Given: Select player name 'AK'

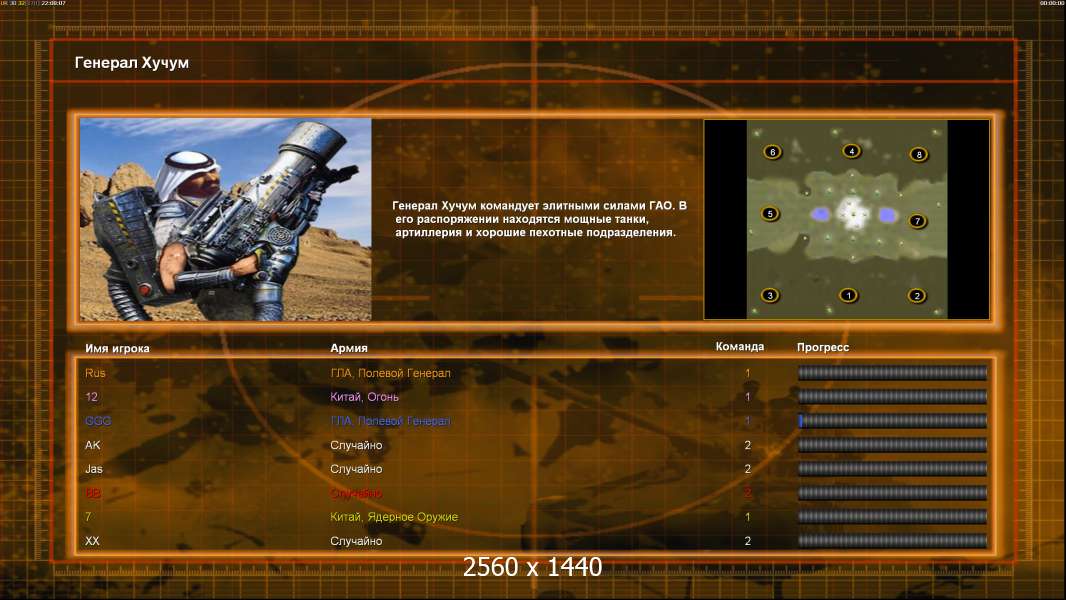Looking at the screenshot, I should 92,445.
